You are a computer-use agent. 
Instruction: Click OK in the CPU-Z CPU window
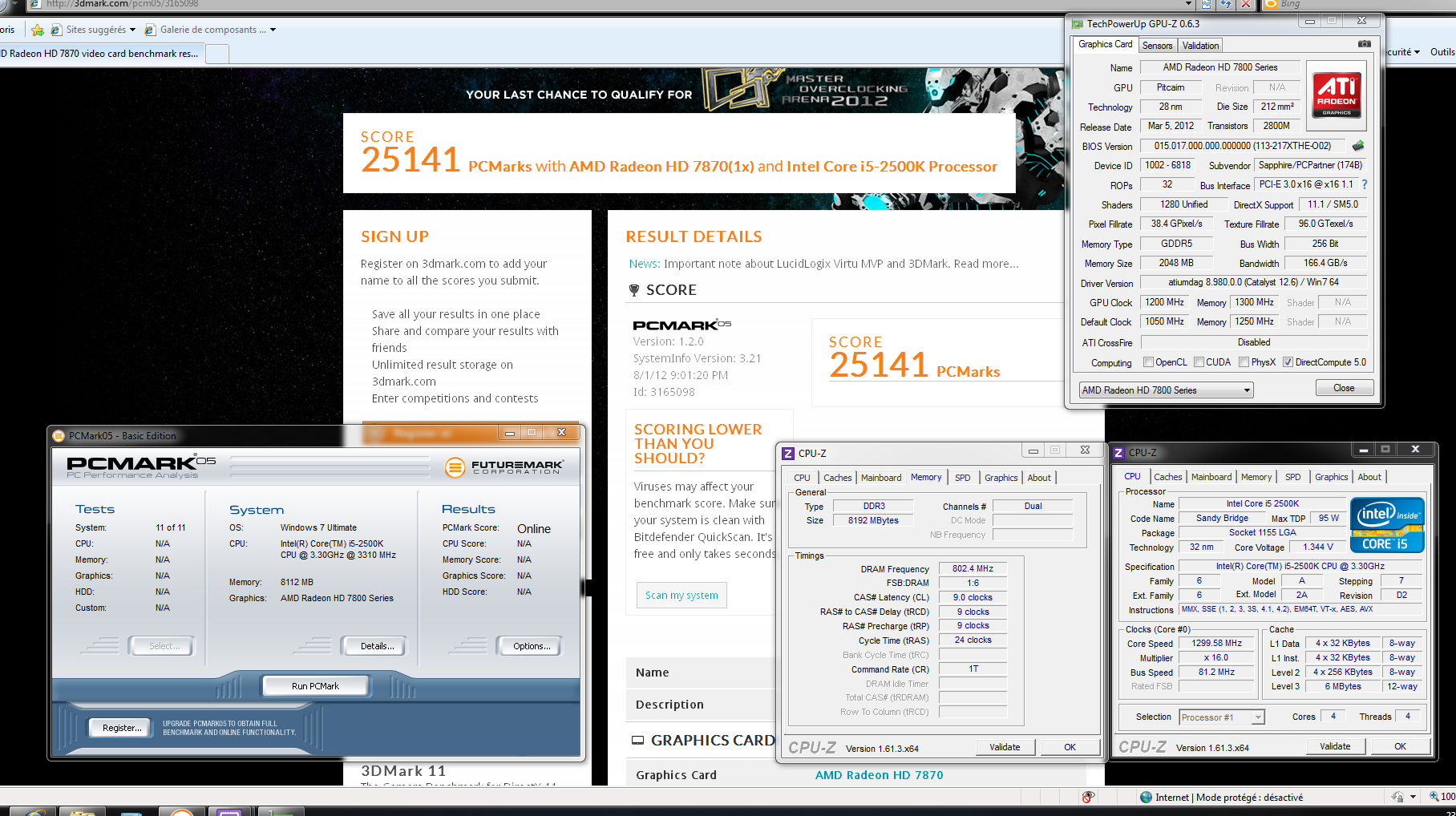pos(1400,746)
